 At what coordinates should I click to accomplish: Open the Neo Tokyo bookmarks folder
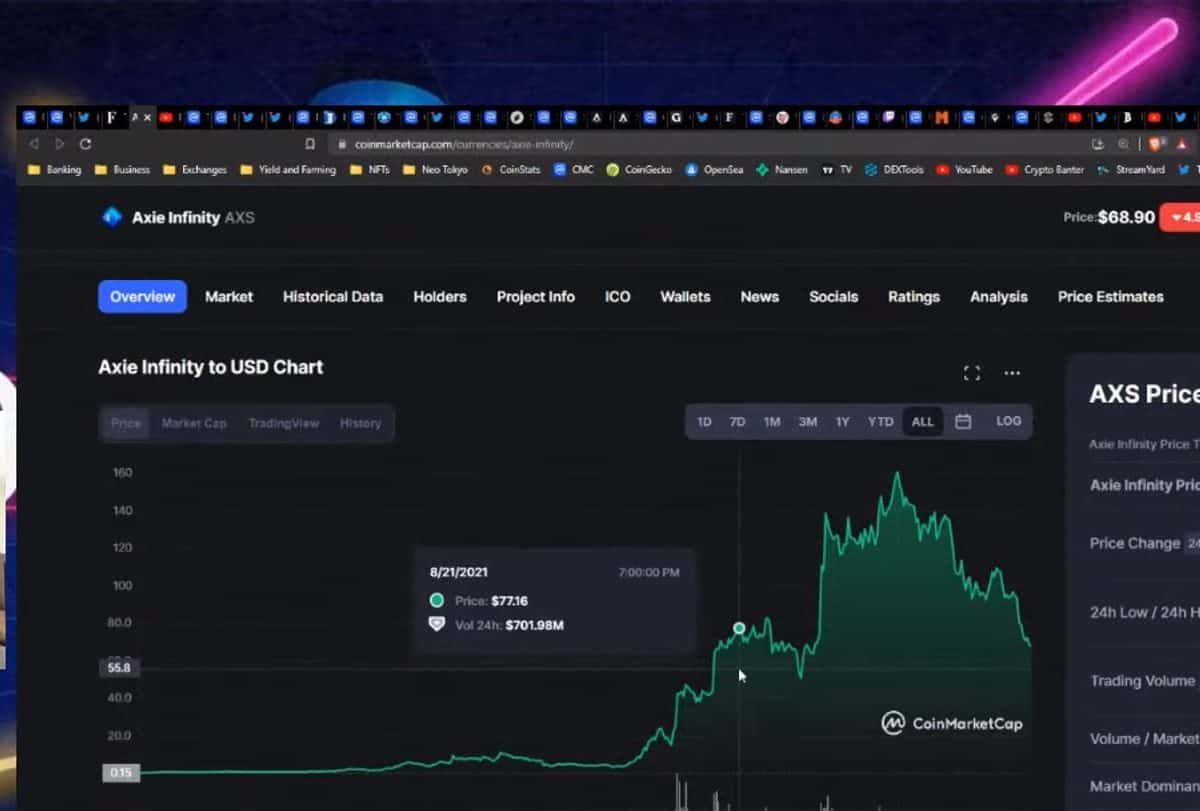pos(435,170)
